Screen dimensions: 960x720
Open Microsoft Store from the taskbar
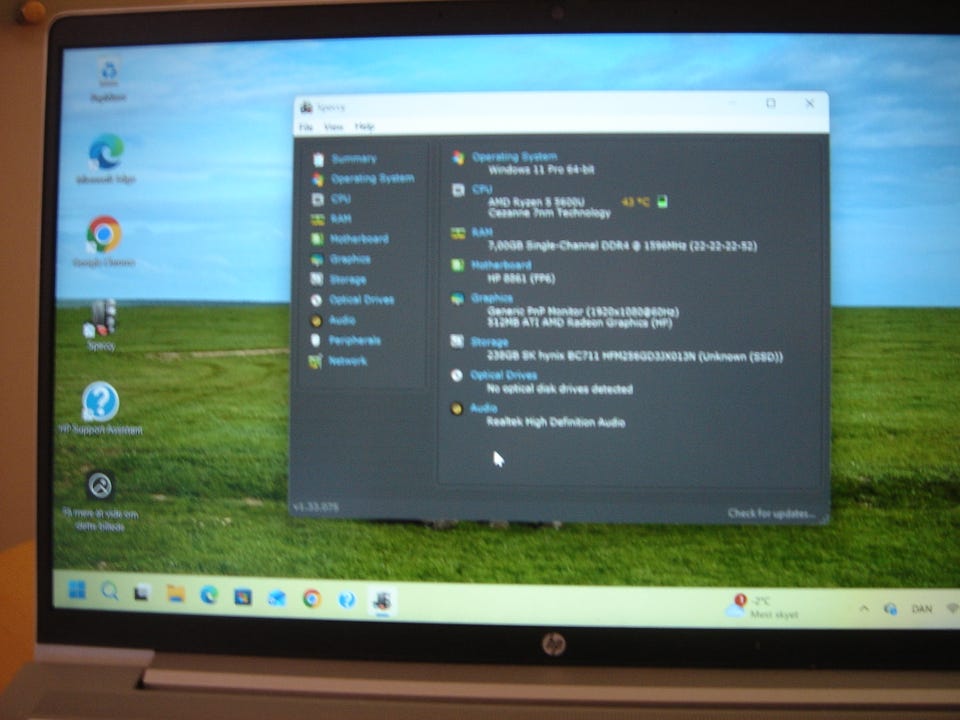(x=243, y=596)
